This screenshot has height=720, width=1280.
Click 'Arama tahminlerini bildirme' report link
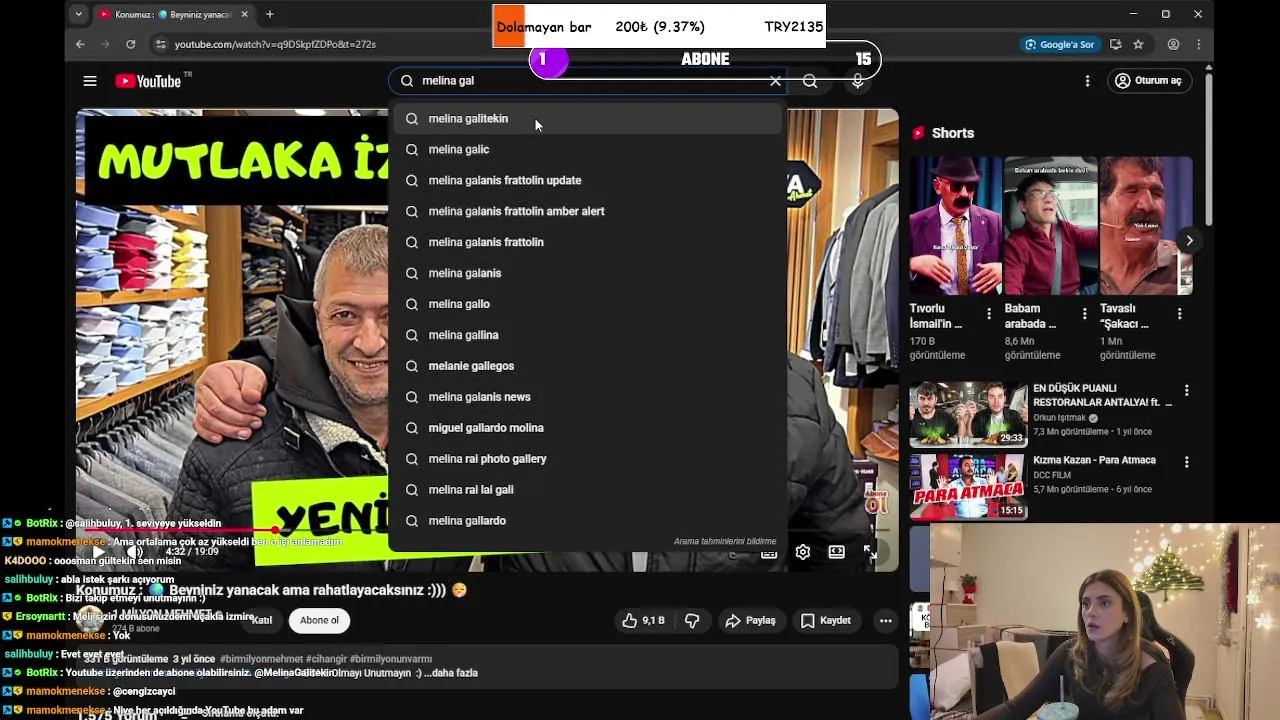click(x=725, y=542)
